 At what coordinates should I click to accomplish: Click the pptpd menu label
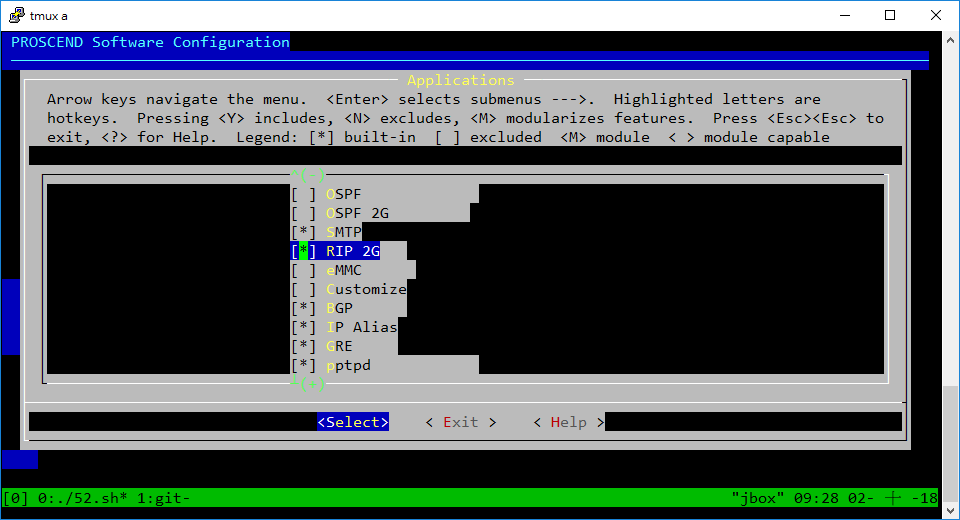(x=348, y=365)
